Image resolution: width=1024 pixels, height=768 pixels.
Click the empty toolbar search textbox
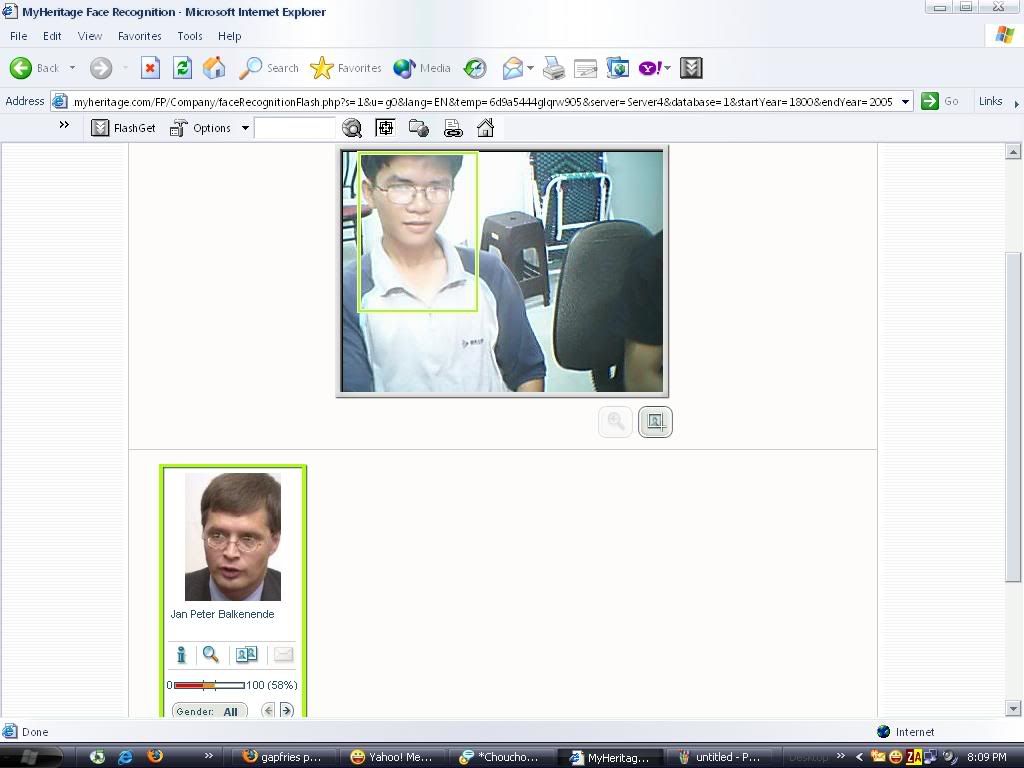(x=295, y=128)
